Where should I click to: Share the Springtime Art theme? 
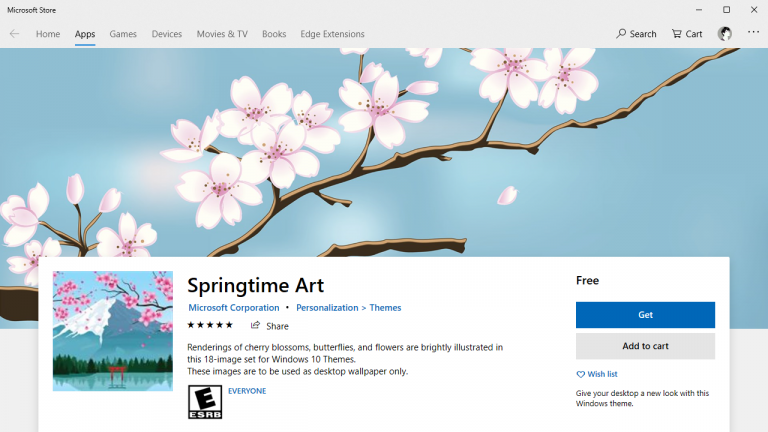269,326
